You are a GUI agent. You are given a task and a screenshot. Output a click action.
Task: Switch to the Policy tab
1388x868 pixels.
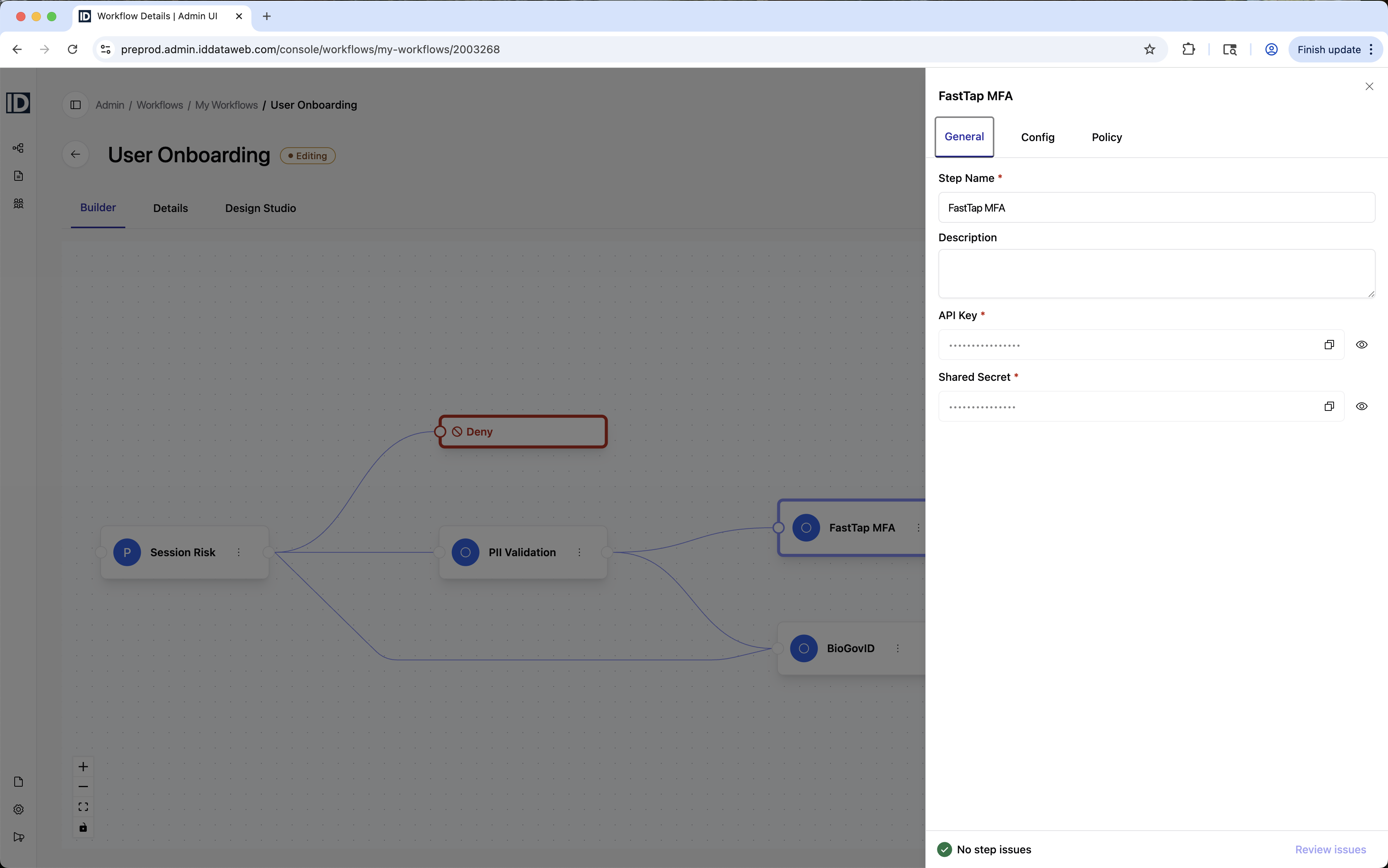(x=1107, y=137)
